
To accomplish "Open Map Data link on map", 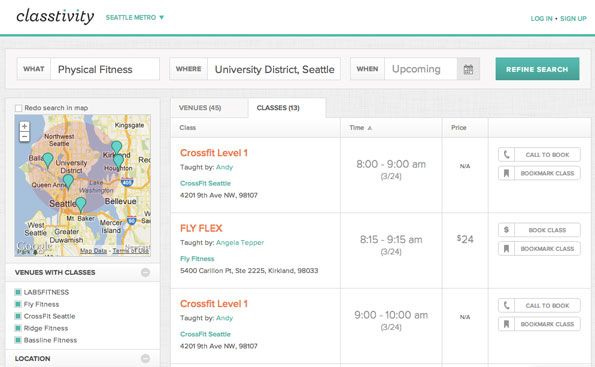I will (x=93, y=251).
